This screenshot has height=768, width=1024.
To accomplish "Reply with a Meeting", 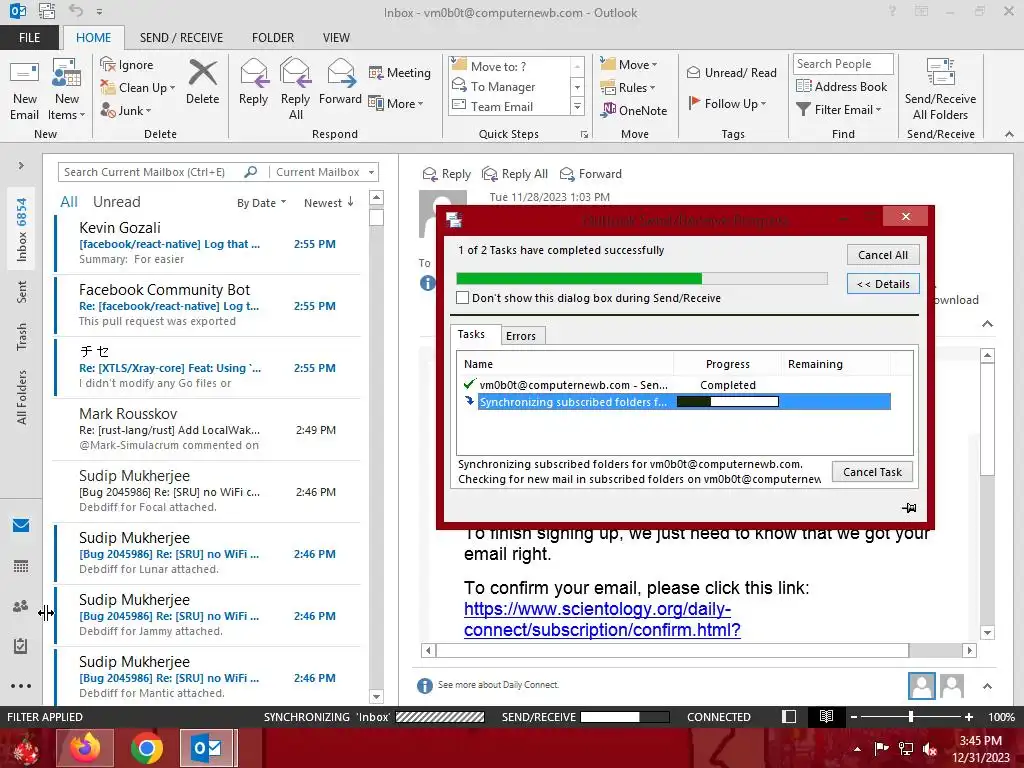I will (400, 72).
